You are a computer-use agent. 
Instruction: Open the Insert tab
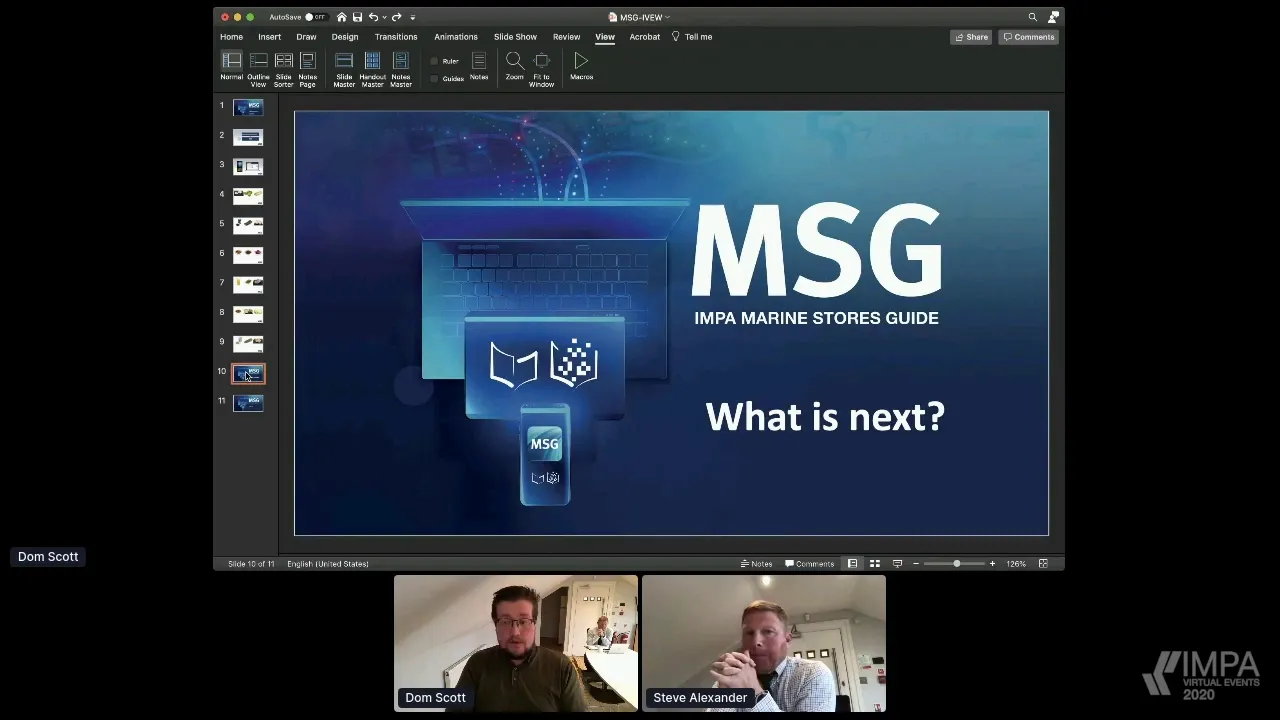click(269, 37)
